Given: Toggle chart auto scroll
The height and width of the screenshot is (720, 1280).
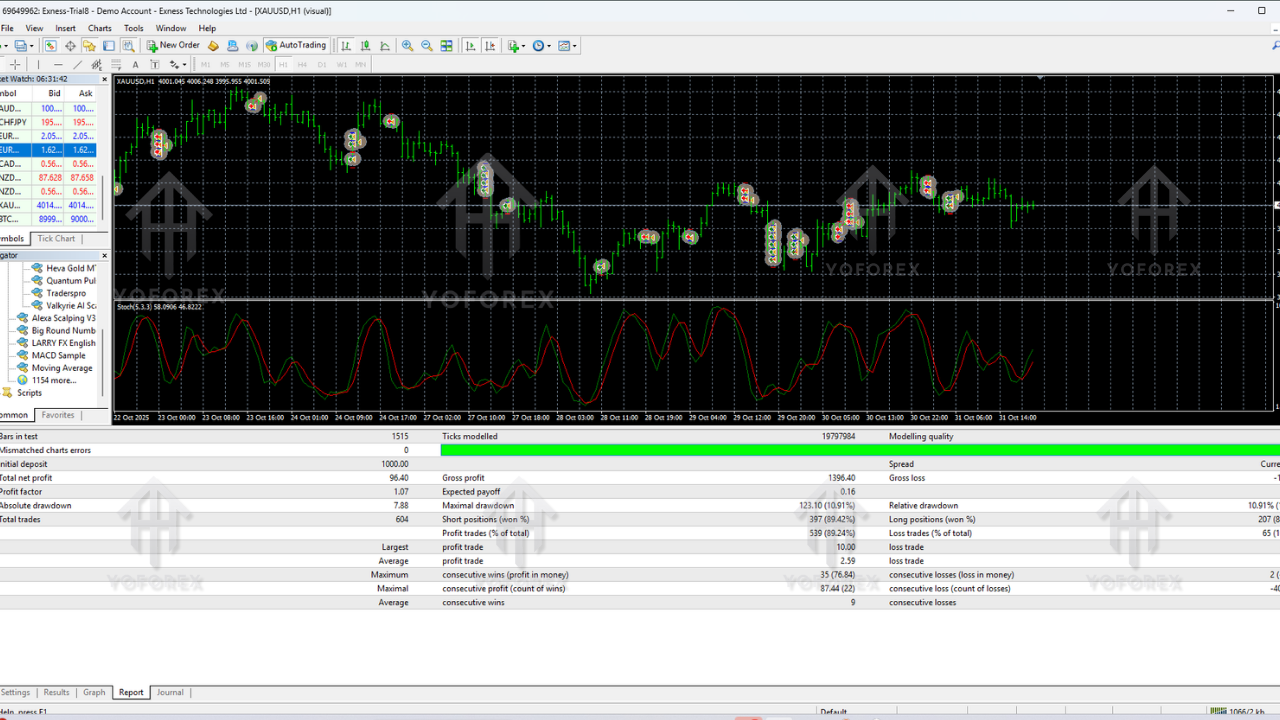Looking at the screenshot, I should [x=471, y=46].
